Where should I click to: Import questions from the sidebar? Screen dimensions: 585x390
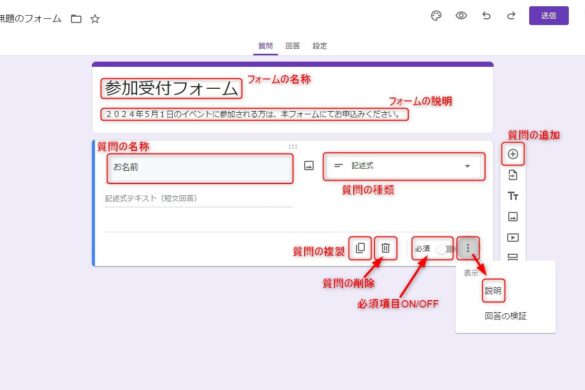(x=513, y=175)
